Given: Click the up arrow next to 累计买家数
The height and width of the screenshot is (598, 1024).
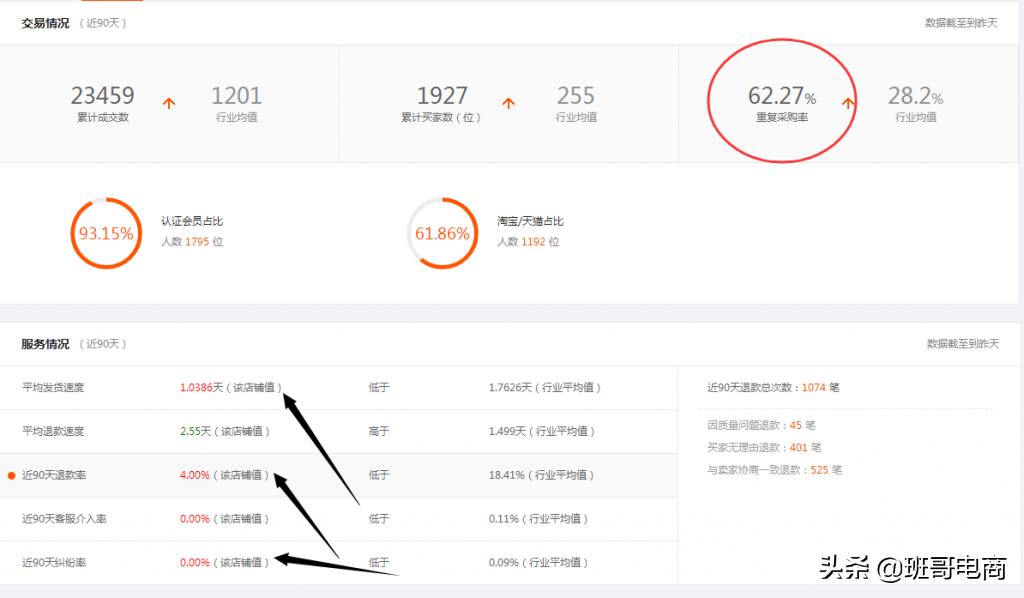Looking at the screenshot, I should (509, 102).
